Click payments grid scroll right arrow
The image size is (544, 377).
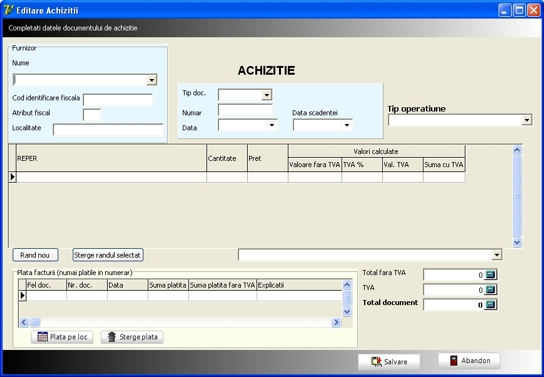click(x=336, y=323)
